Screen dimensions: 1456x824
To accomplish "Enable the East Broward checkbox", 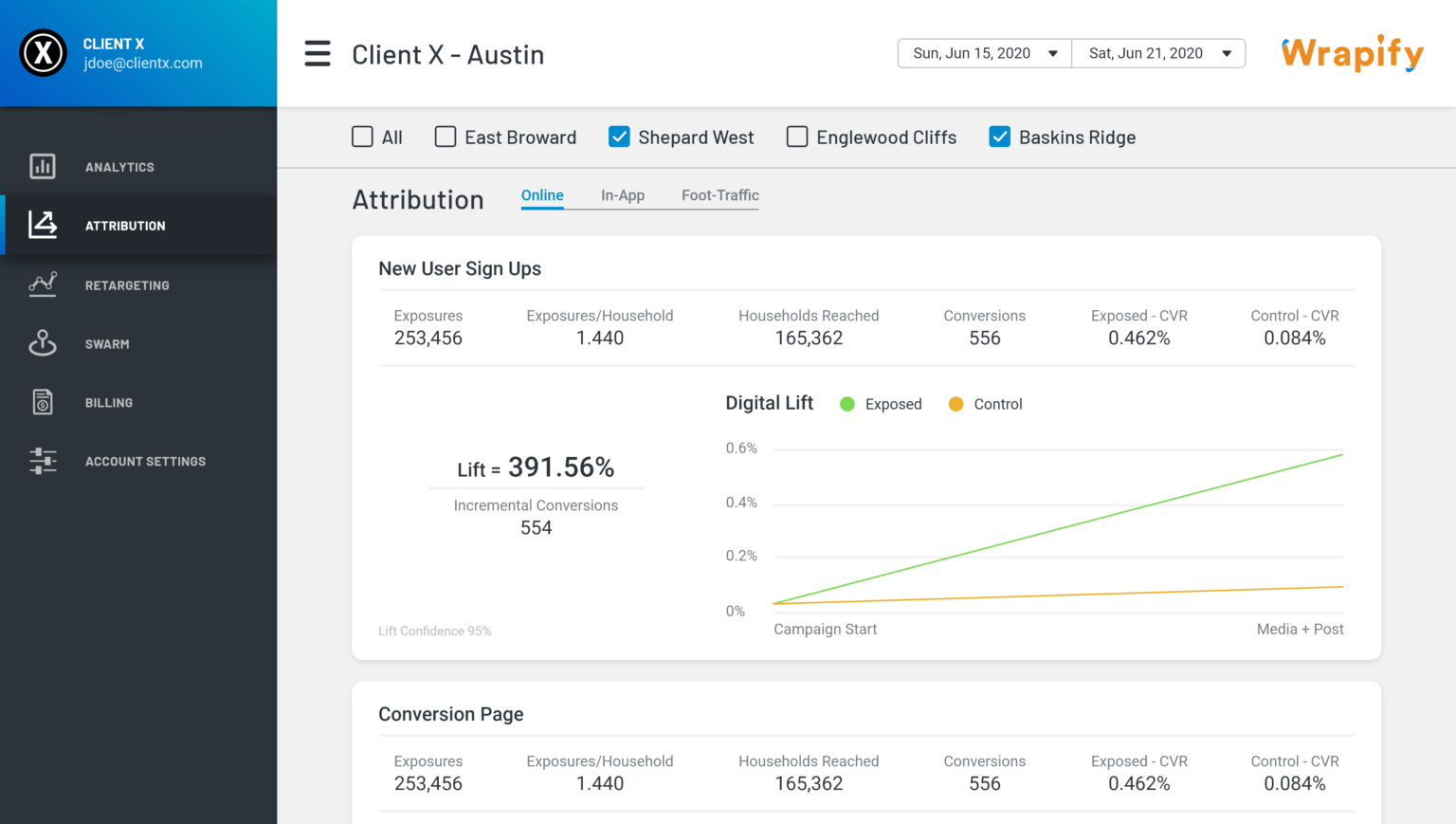I will tap(446, 137).
